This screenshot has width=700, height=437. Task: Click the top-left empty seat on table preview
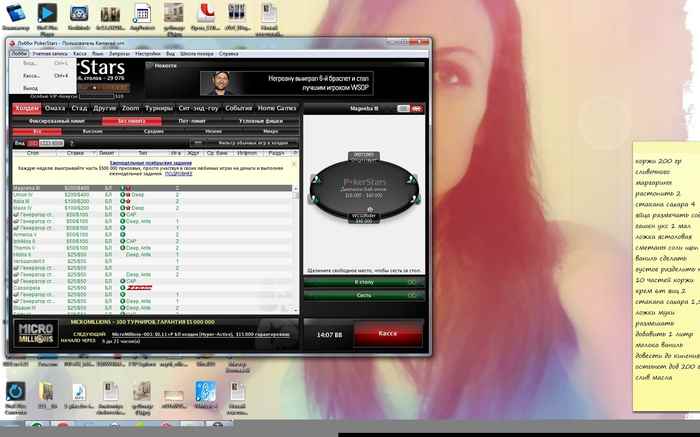point(316,179)
